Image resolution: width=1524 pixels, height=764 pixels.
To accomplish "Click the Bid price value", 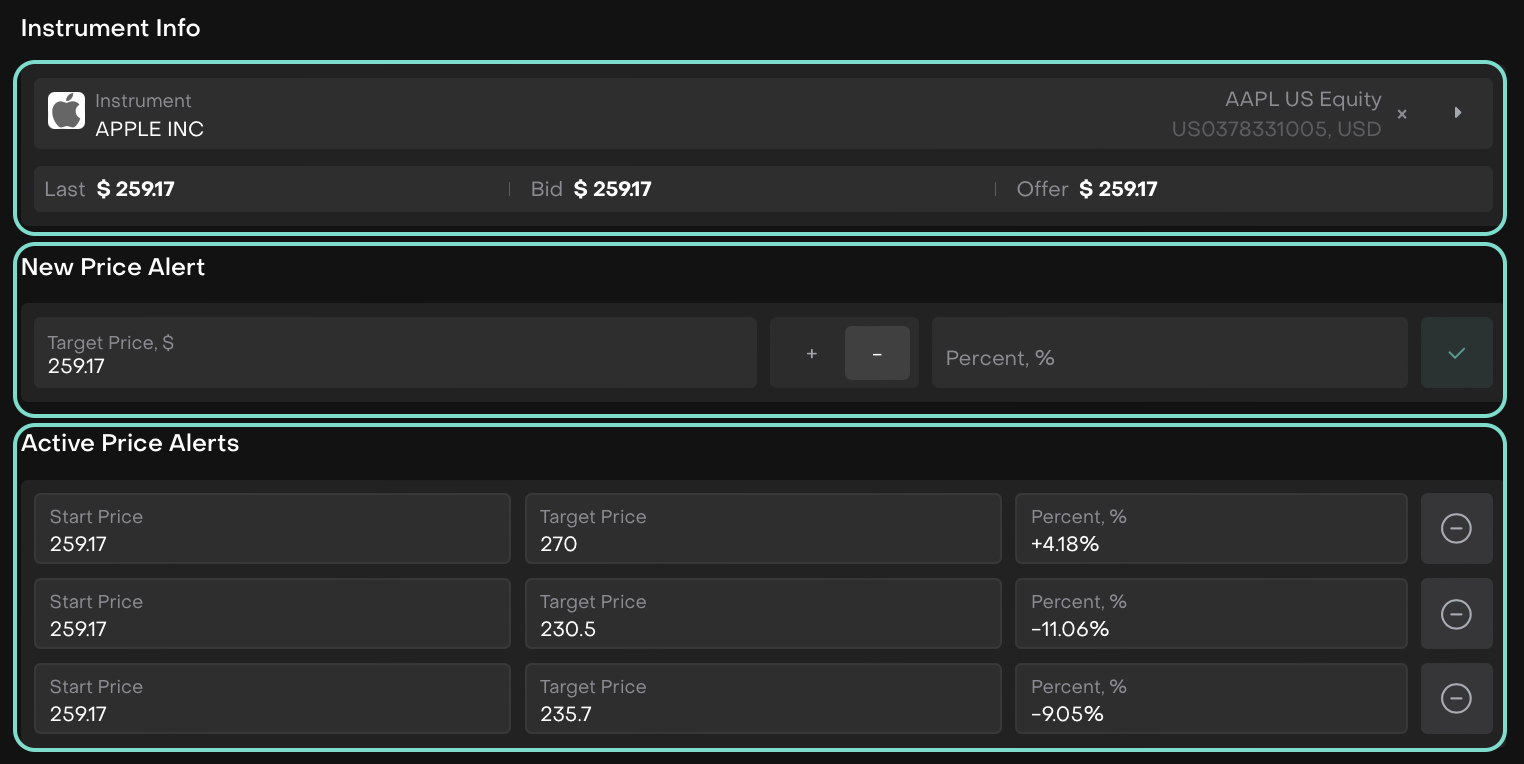I will click(612, 189).
